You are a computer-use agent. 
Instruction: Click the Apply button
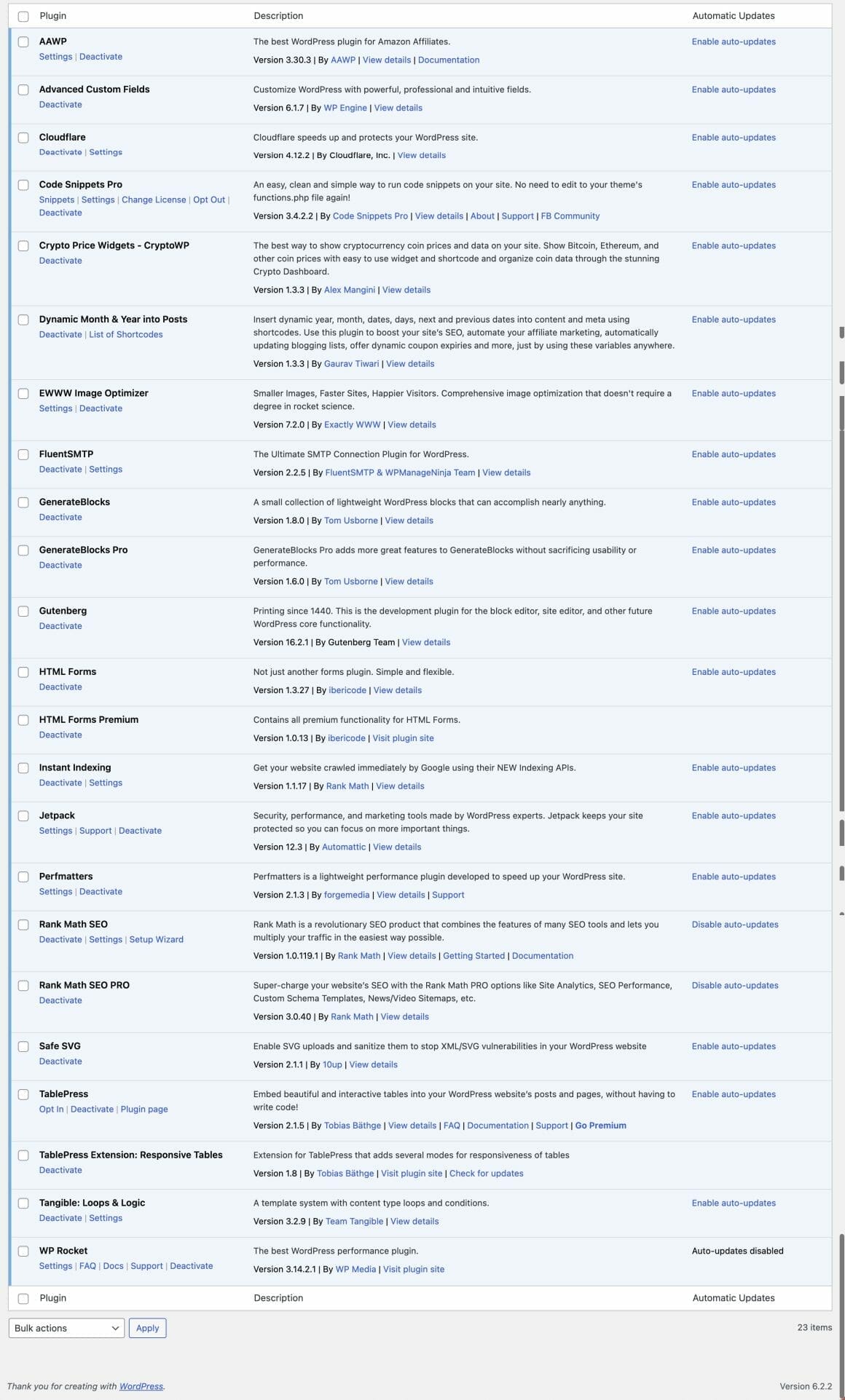[x=147, y=1328]
